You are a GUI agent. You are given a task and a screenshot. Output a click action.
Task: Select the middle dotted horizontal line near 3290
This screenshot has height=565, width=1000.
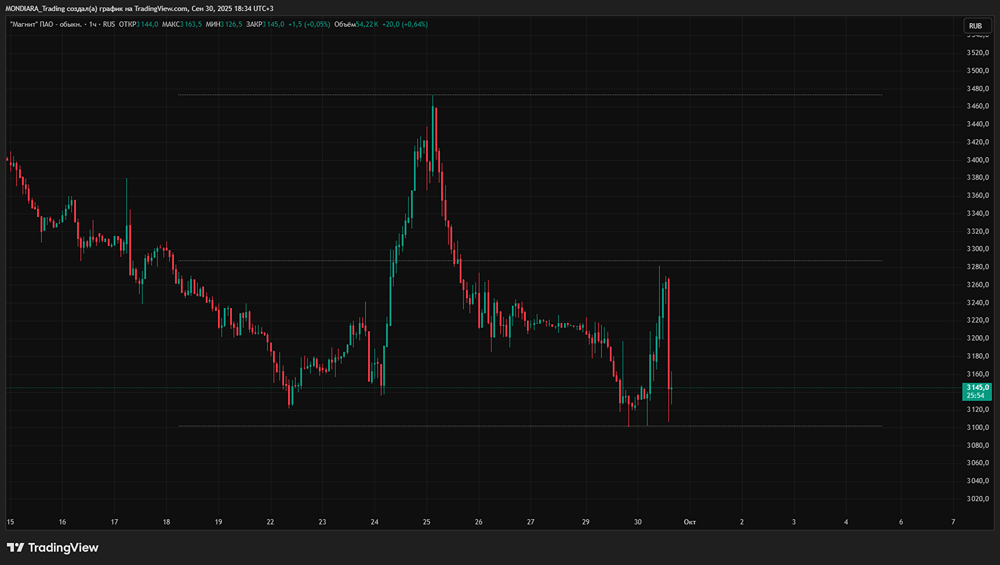(530, 261)
